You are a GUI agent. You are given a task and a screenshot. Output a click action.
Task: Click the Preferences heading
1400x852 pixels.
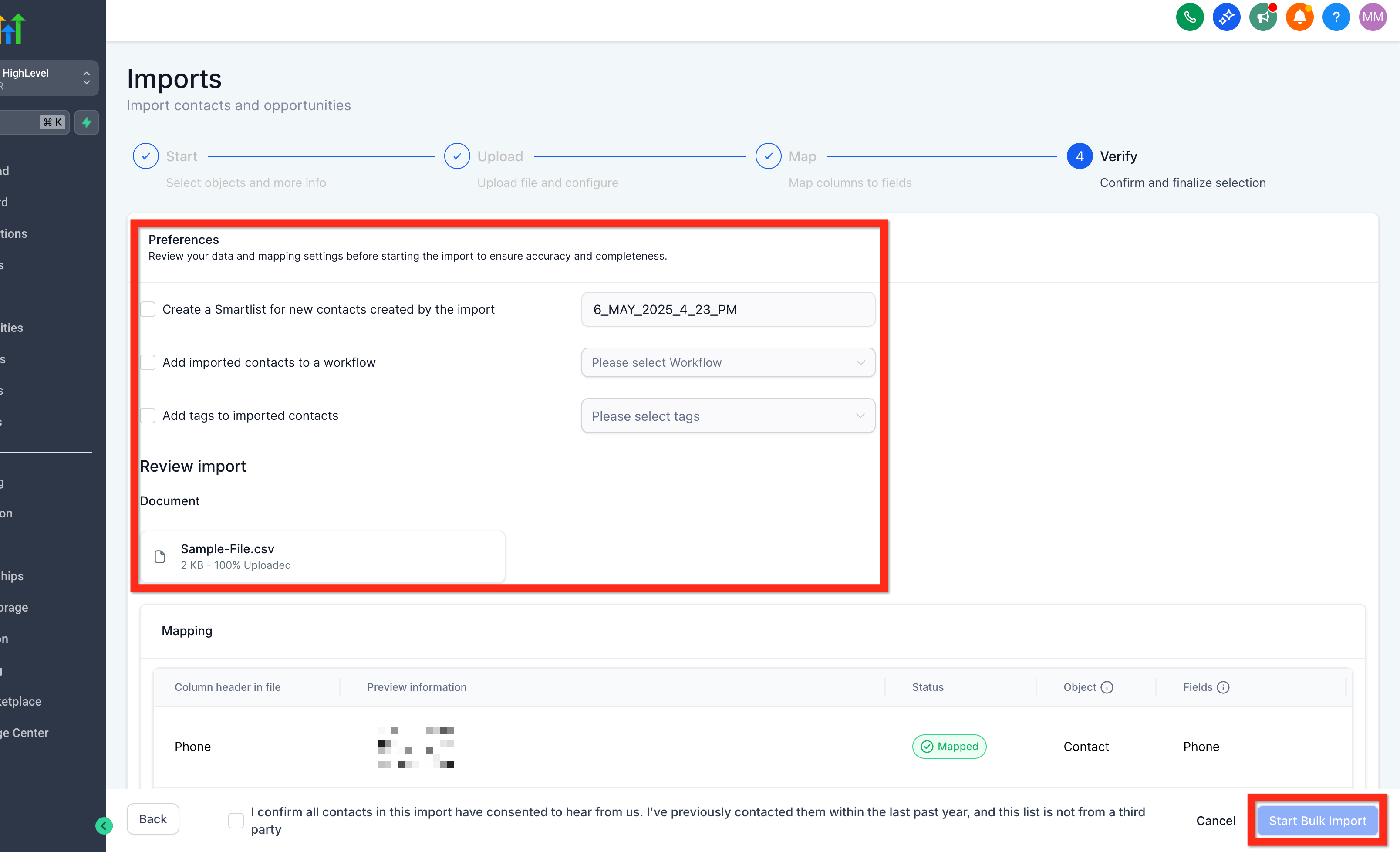tap(183, 239)
